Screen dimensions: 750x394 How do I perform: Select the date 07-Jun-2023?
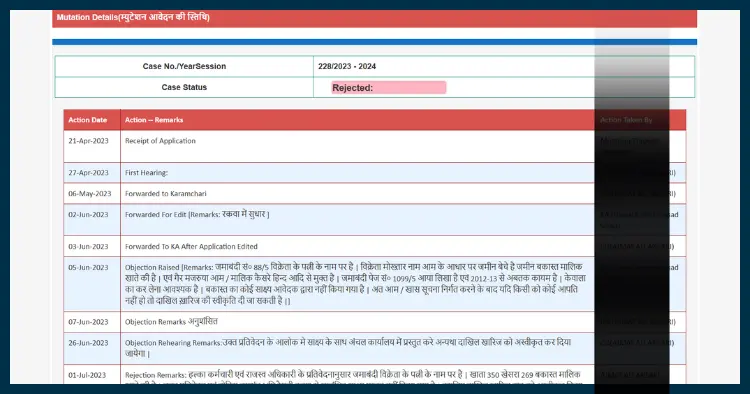tap(88, 323)
